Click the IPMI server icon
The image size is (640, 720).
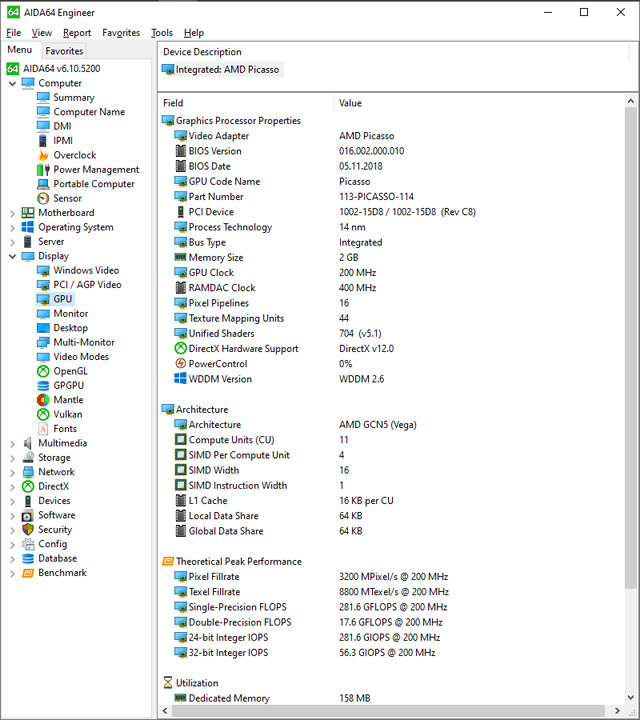point(43,141)
